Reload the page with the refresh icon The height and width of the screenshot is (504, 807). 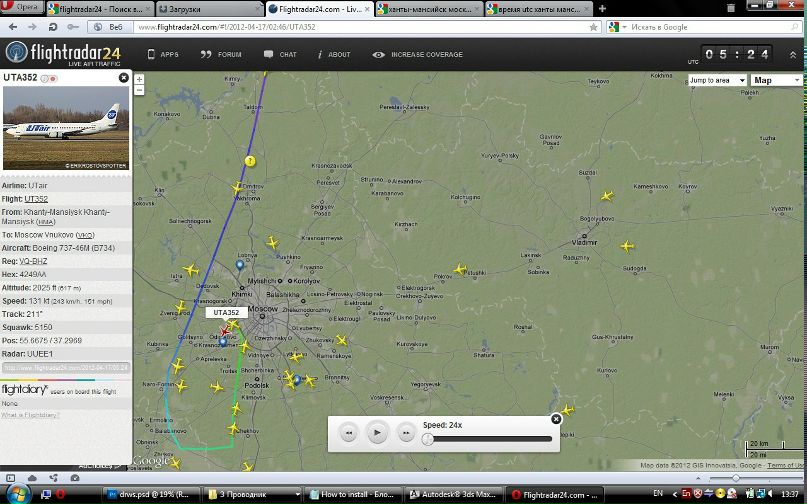52,27
